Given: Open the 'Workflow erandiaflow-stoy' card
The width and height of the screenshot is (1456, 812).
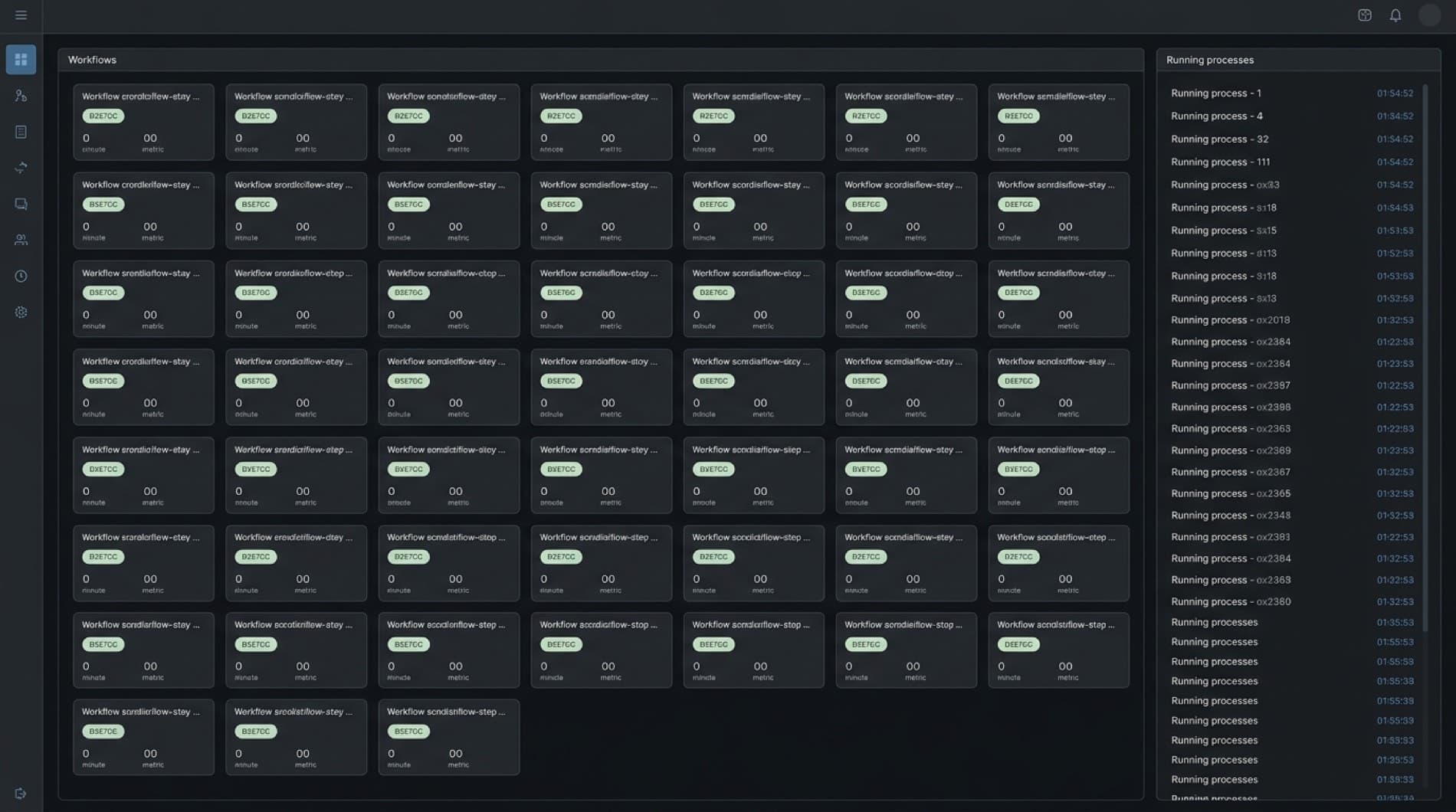Looking at the screenshot, I should coord(601,387).
